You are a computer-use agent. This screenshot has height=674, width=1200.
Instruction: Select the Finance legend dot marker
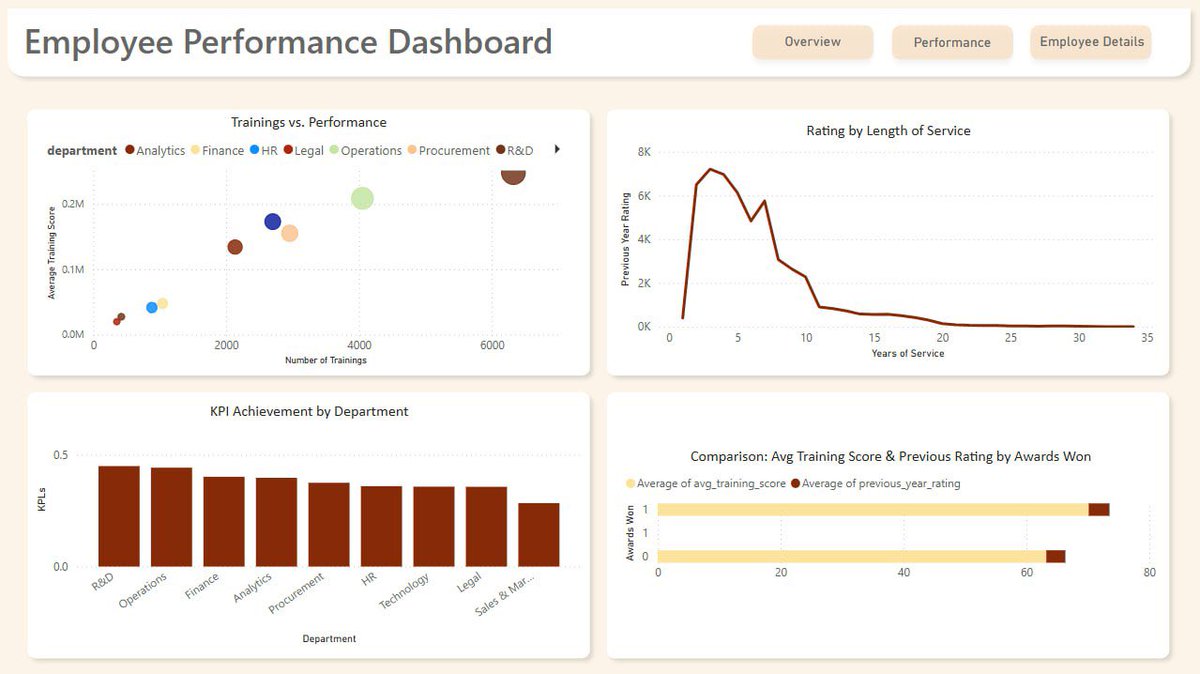click(x=194, y=150)
